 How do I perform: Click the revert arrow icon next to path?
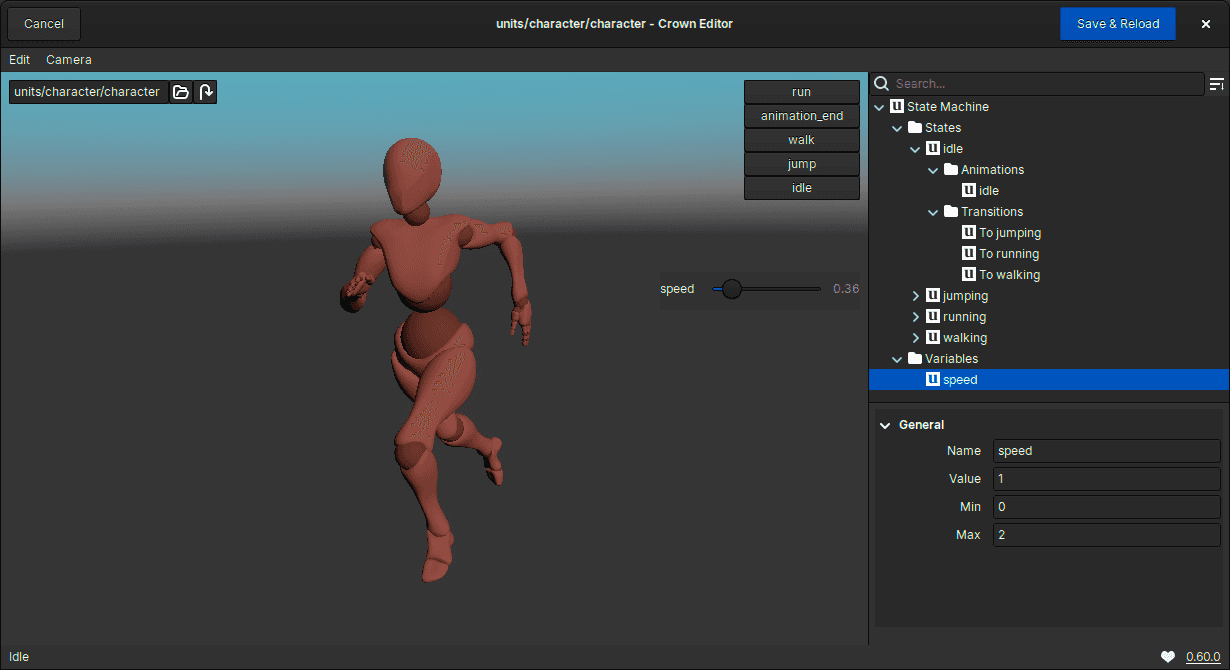pos(205,92)
